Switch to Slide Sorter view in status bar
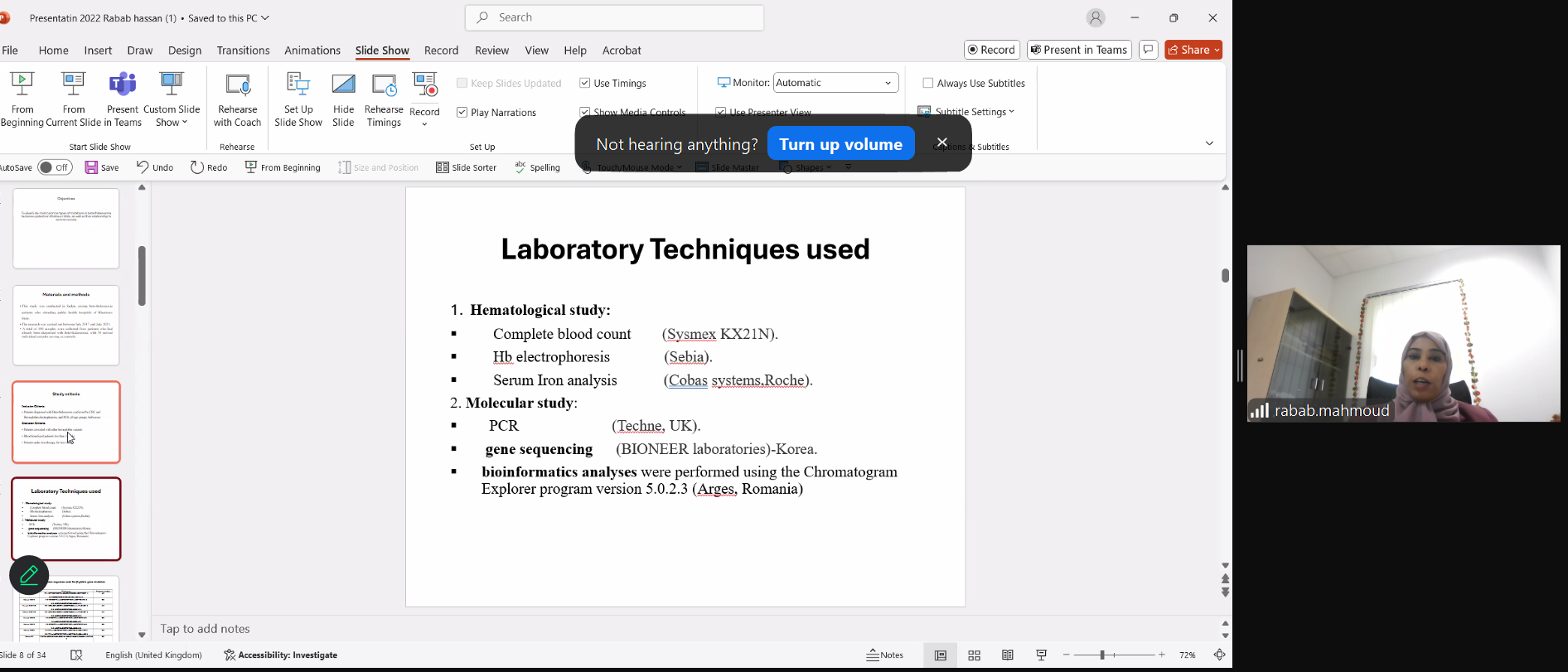 (975, 655)
